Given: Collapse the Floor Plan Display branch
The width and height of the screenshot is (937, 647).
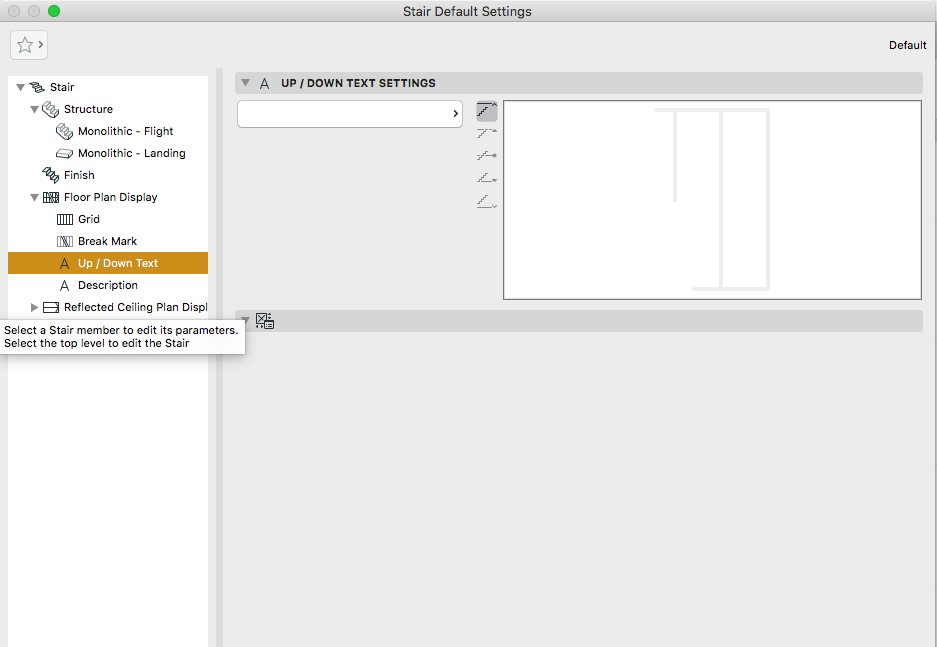Looking at the screenshot, I should click(x=35, y=197).
